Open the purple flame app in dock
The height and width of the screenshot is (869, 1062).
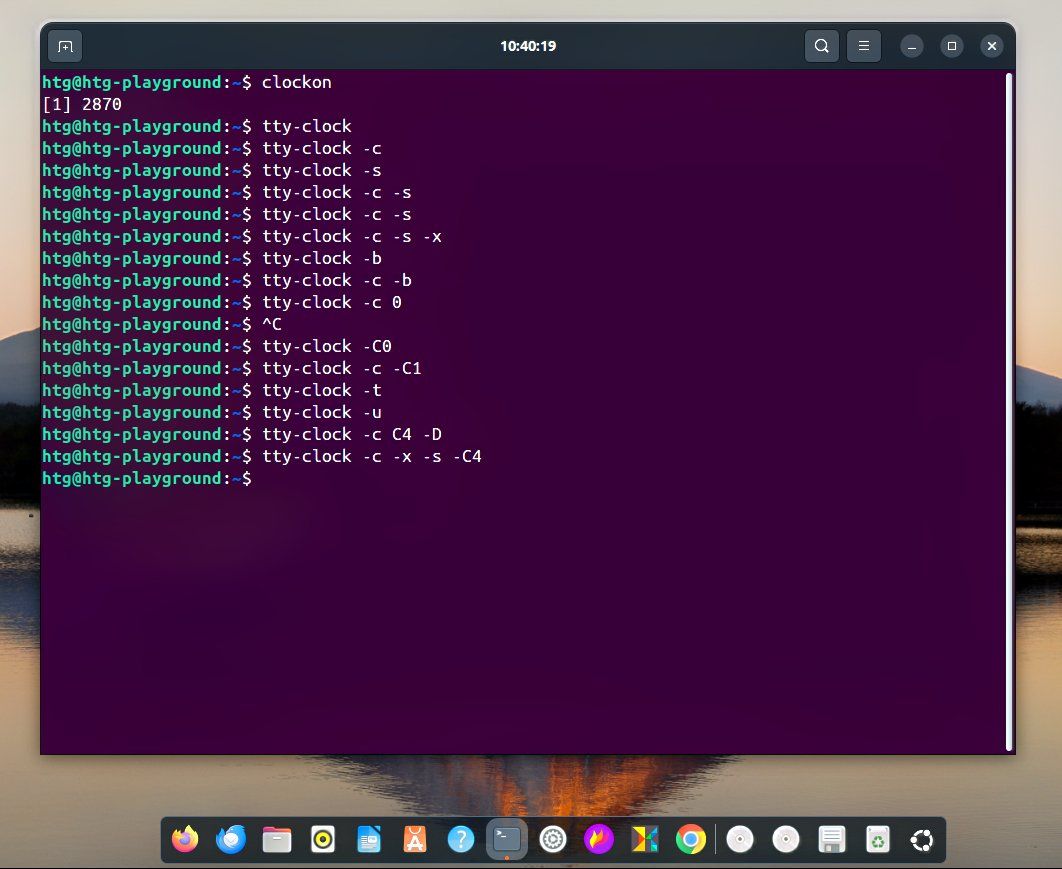click(x=599, y=840)
